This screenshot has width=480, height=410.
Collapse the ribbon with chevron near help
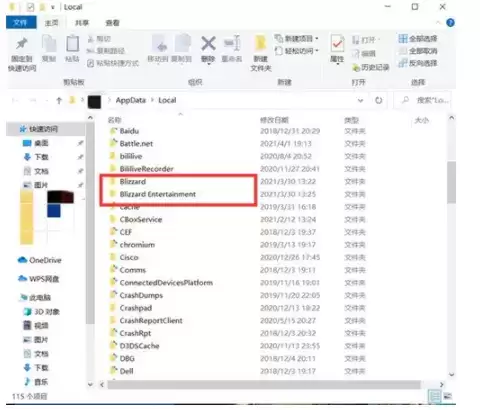click(438, 23)
